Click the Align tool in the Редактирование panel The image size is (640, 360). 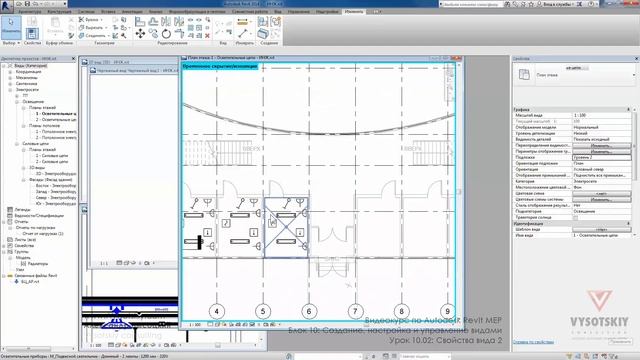pyautogui.click(x=140, y=21)
